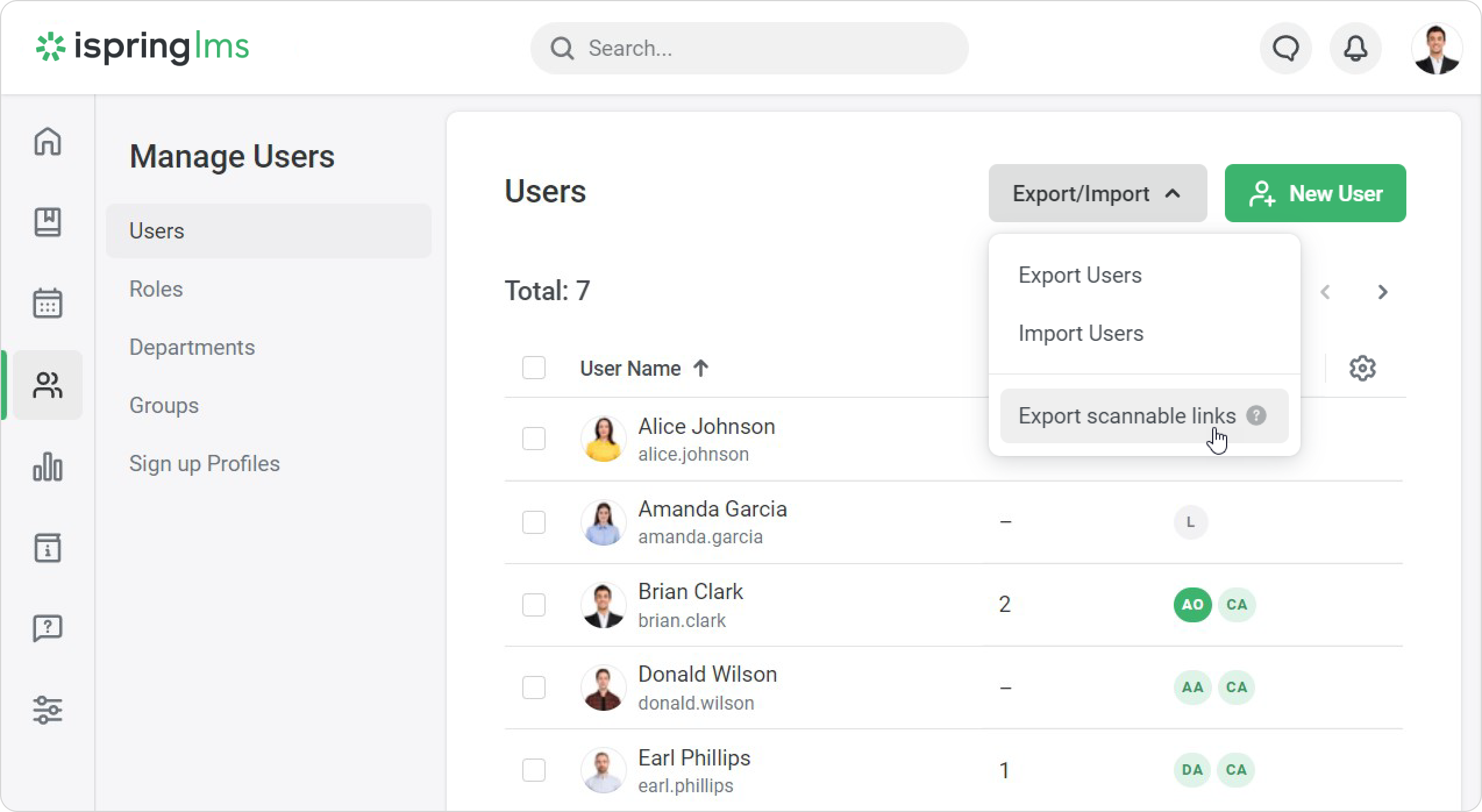Image resolution: width=1482 pixels, height=812 pixels.
Task: Check the box for Brian Clark
Action: (533, 605)
